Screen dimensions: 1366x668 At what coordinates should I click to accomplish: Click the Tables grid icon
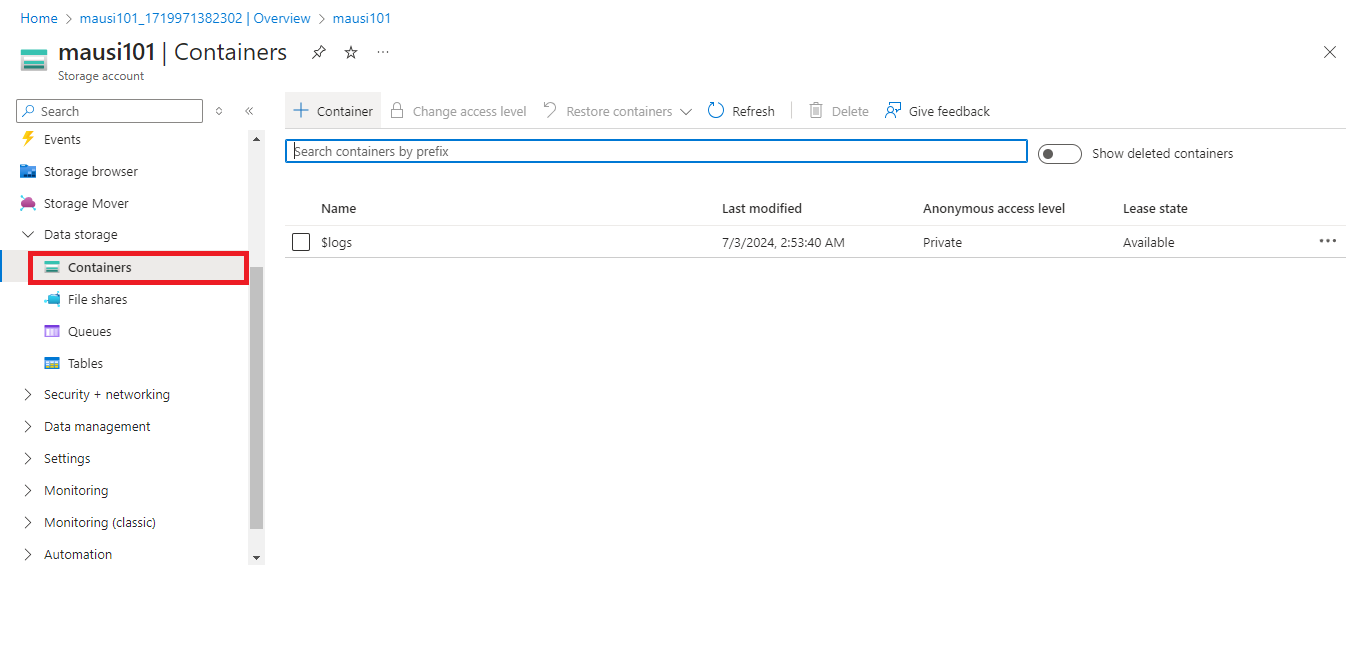[52, 363]
